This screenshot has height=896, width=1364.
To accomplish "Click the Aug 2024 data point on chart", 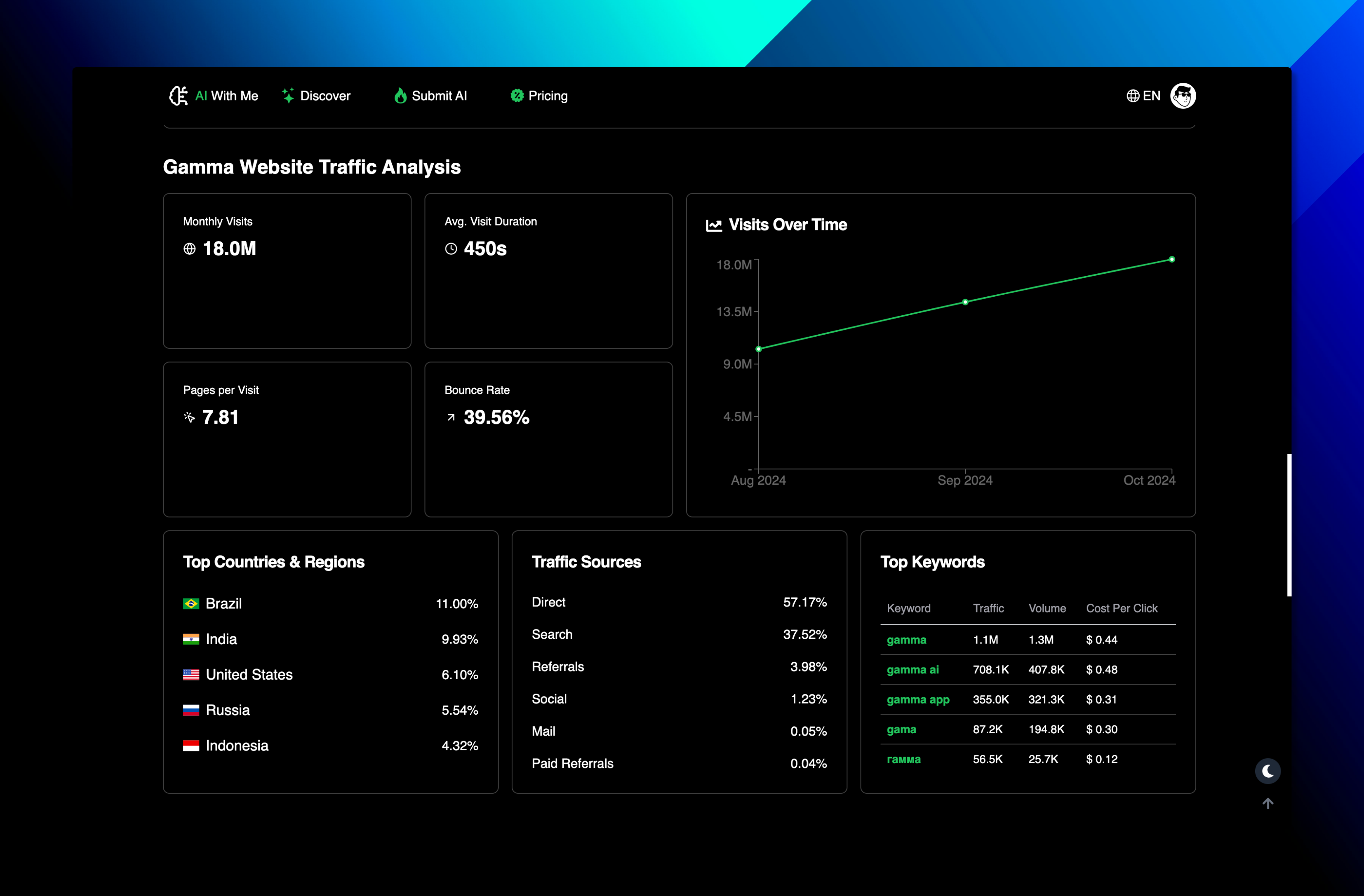I will [758, 349].
